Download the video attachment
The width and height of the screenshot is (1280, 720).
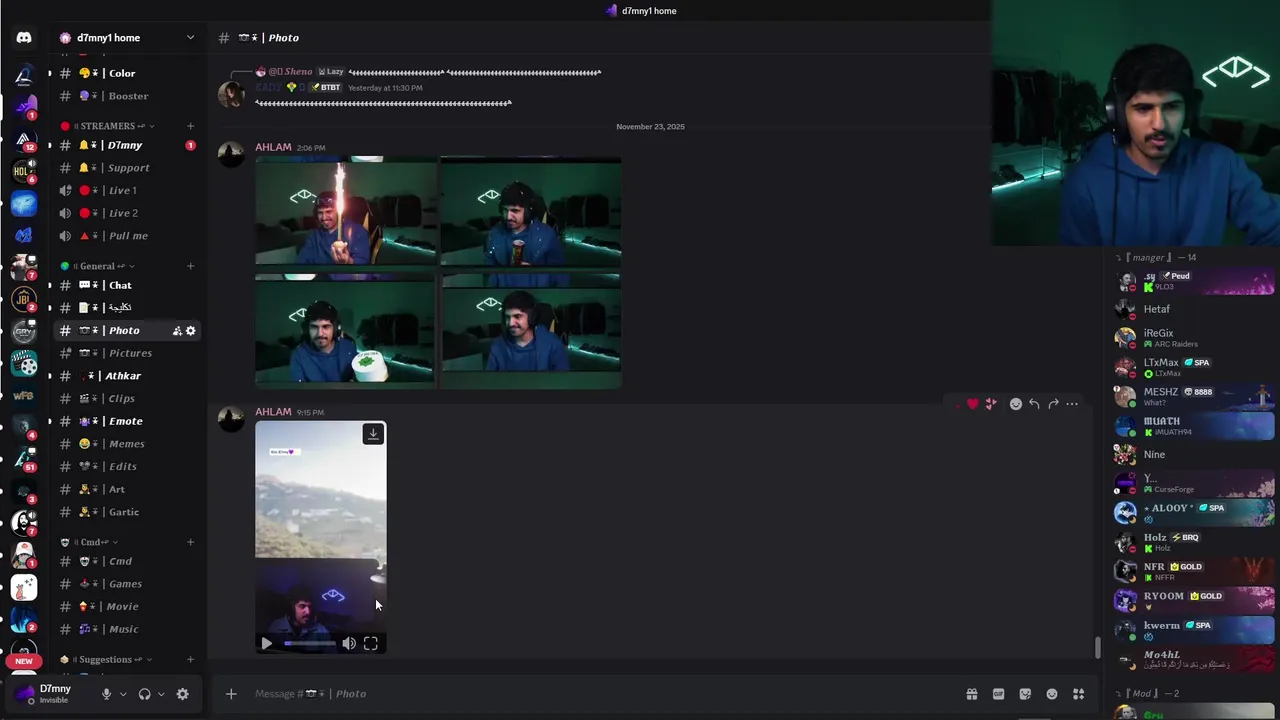pyautogui.click(x=373, y=434)
